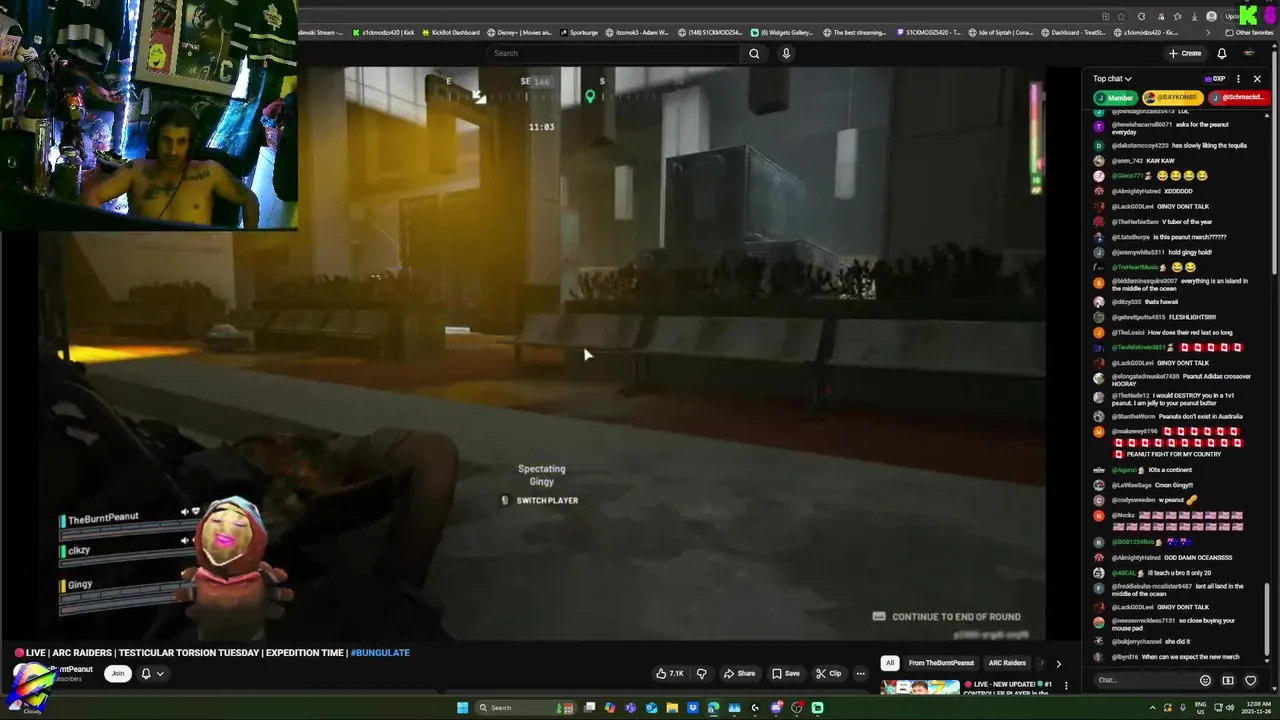Open taskbar language ENG US indicator
The height and width of the screenshot is (720, 1280).
(x=1201, y=708)
